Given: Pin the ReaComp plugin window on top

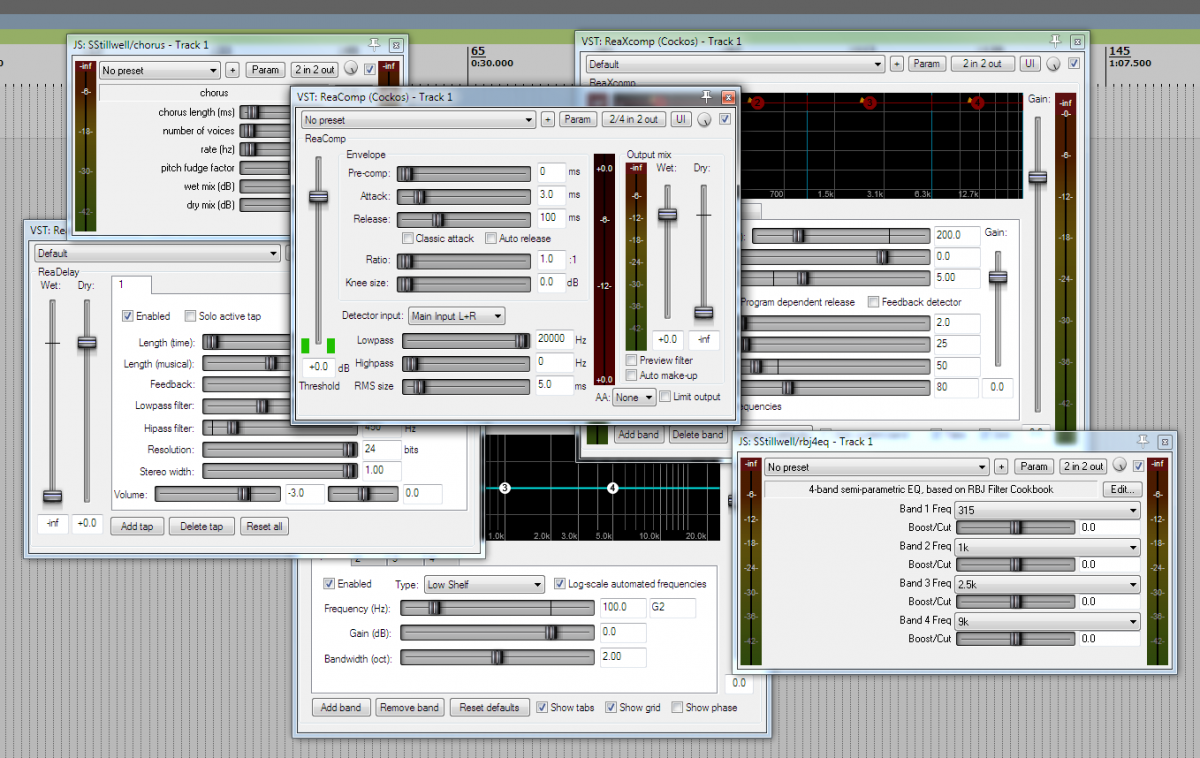Looking at the screenshot, I should 707,97.
